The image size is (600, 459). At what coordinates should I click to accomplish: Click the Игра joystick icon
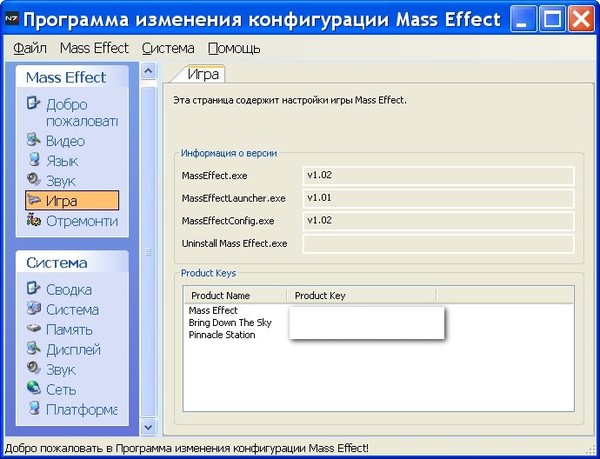point(34,200)
